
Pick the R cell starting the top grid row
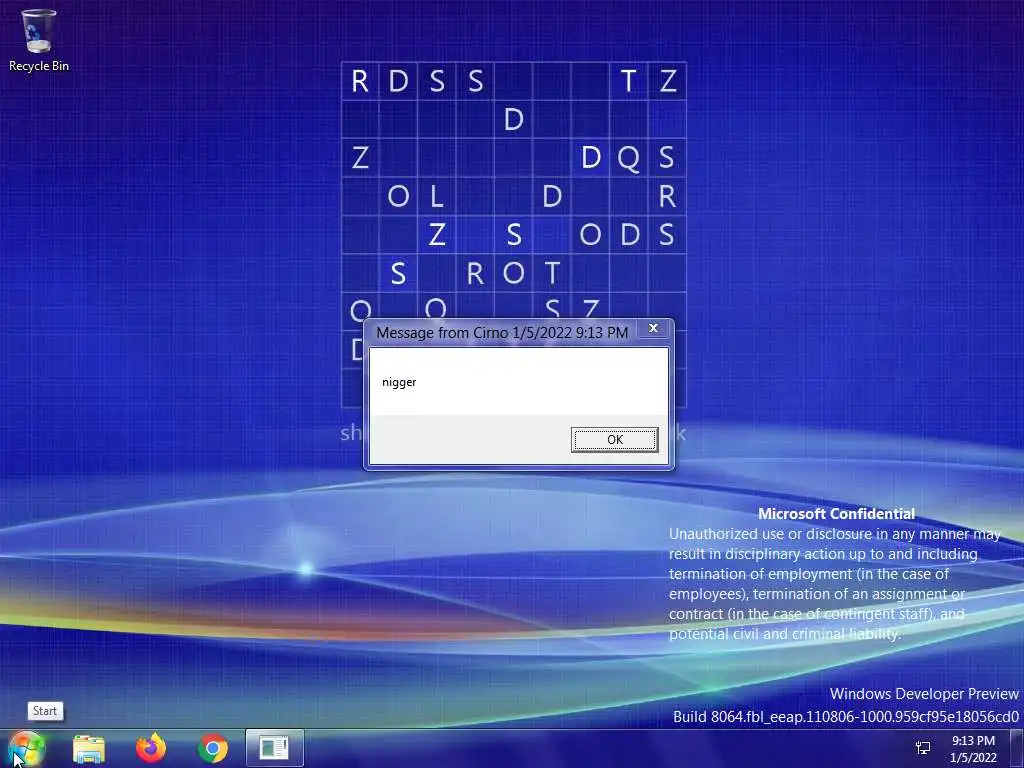pos(360,81)
